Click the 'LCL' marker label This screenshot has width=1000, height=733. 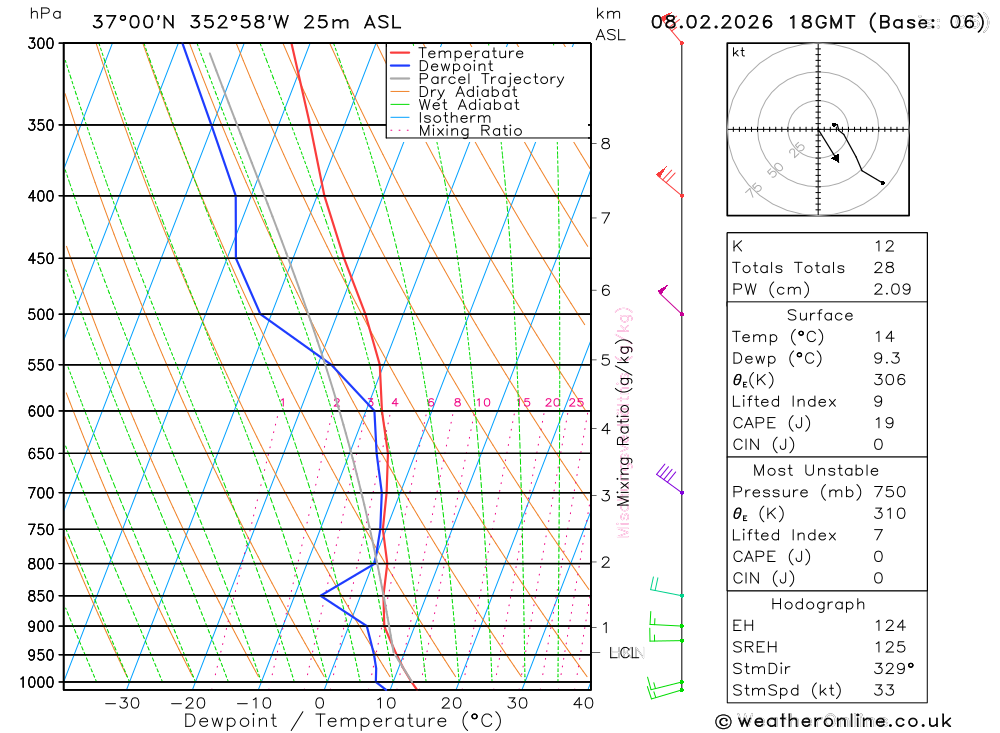click(624, 653)
